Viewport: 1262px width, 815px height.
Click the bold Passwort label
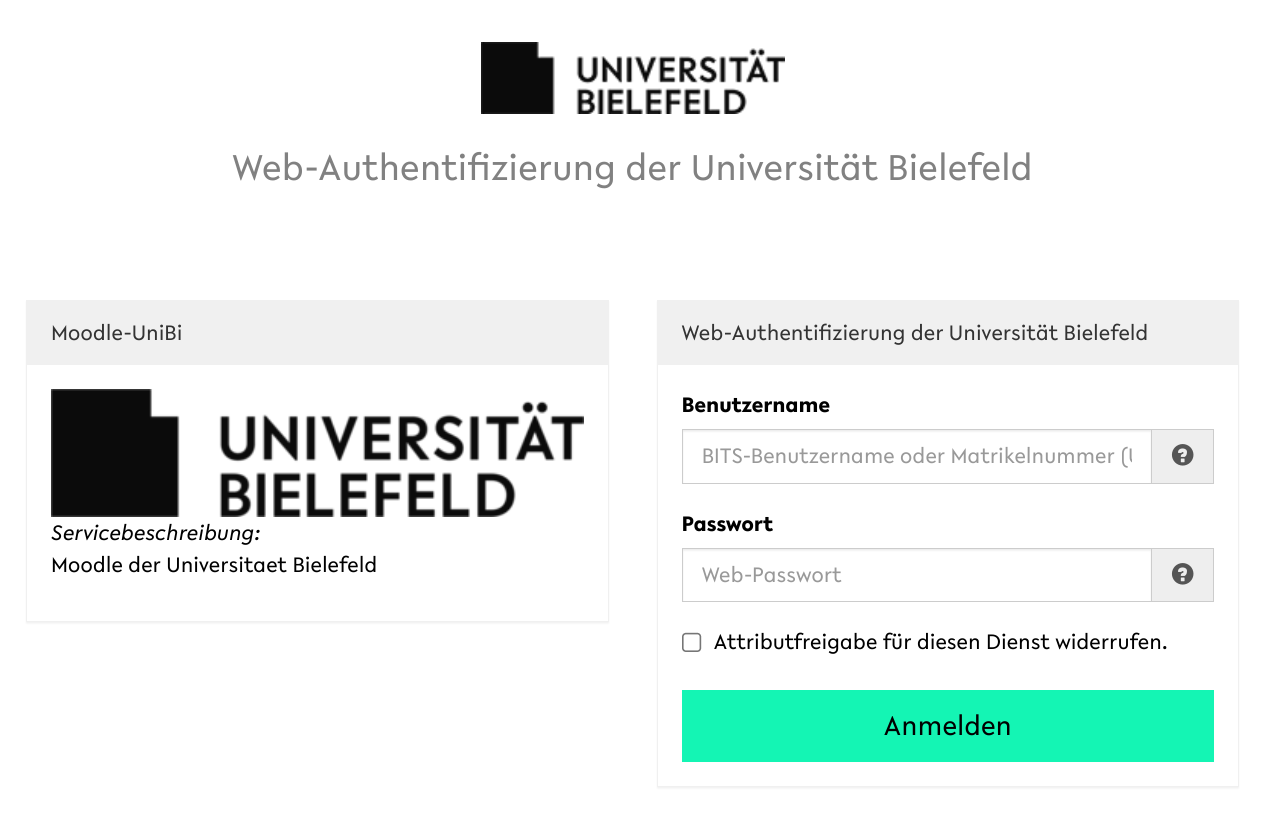point(727,524)
